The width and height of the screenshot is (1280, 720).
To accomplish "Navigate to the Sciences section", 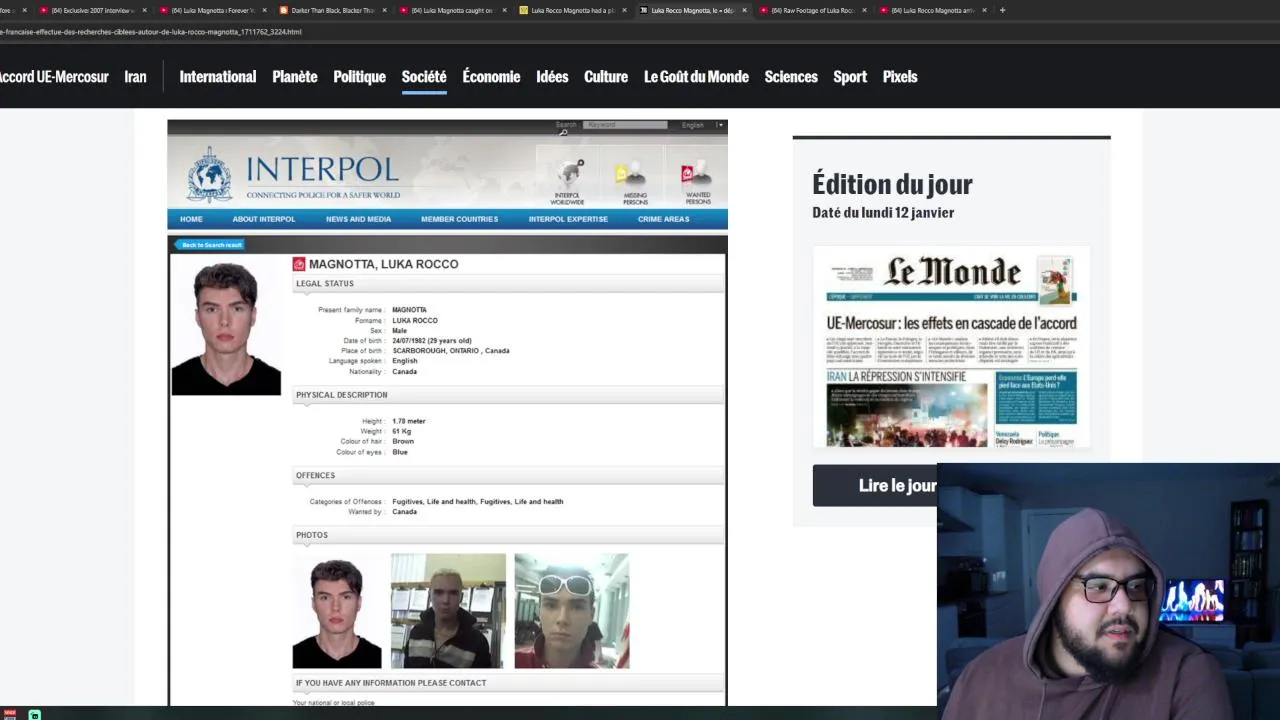I will point(791,77).
